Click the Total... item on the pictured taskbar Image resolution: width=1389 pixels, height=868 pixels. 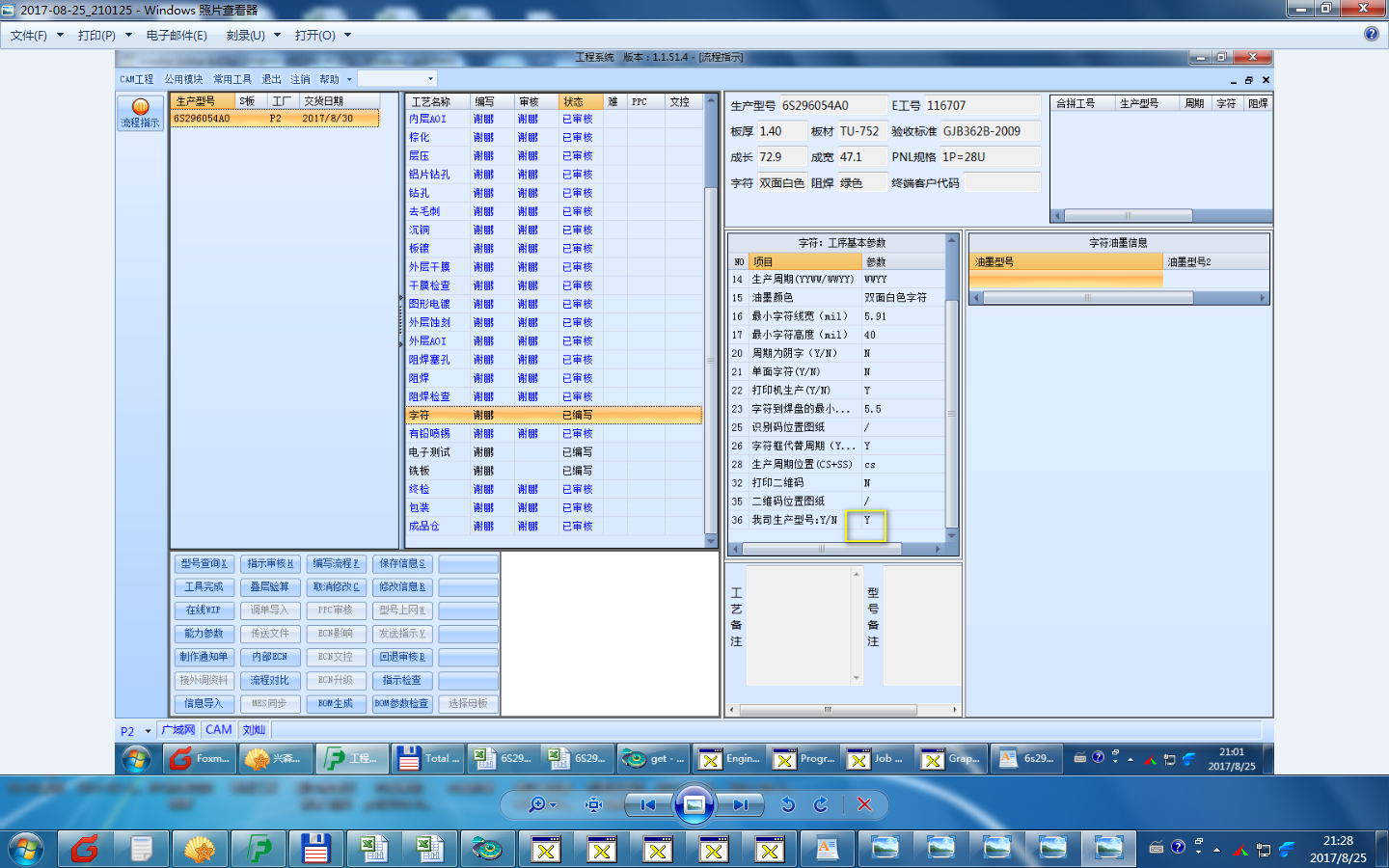point(428,759)
